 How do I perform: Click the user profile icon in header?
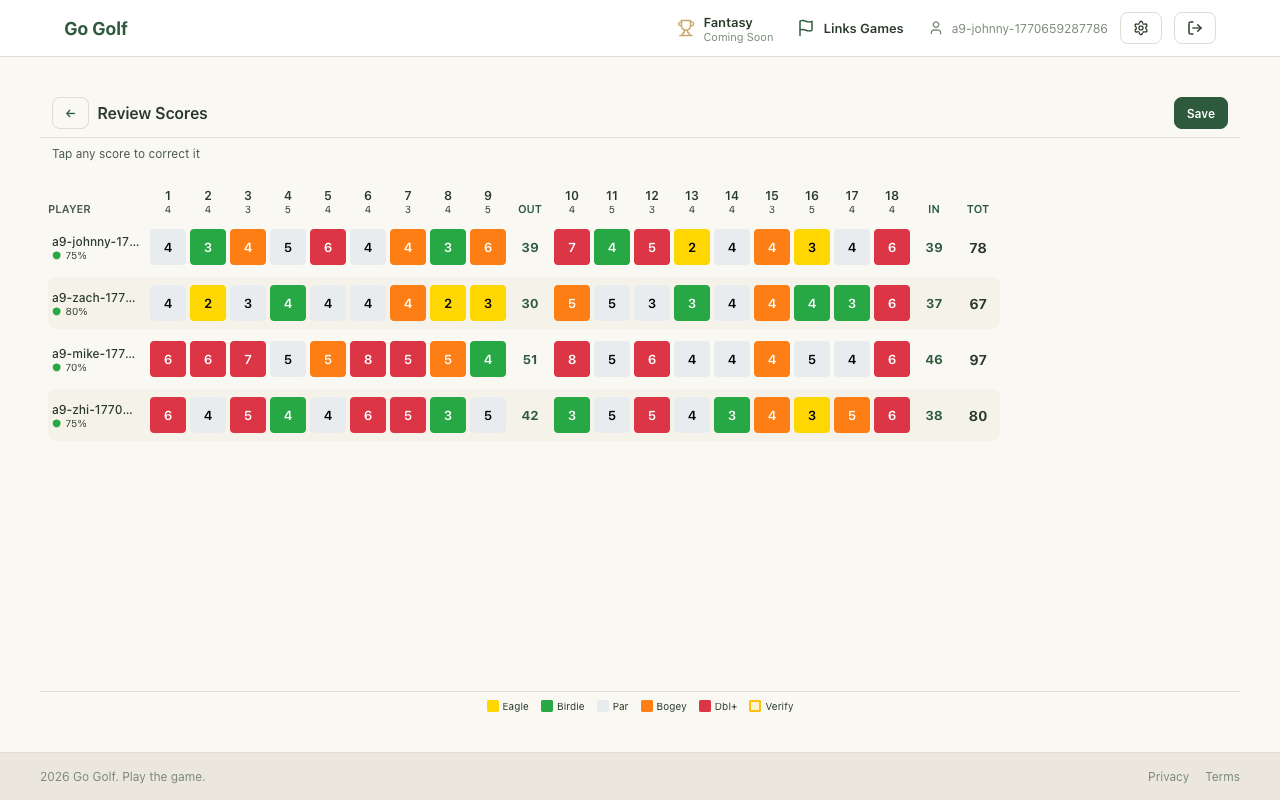pyautogui.click(x=936, y=28)
